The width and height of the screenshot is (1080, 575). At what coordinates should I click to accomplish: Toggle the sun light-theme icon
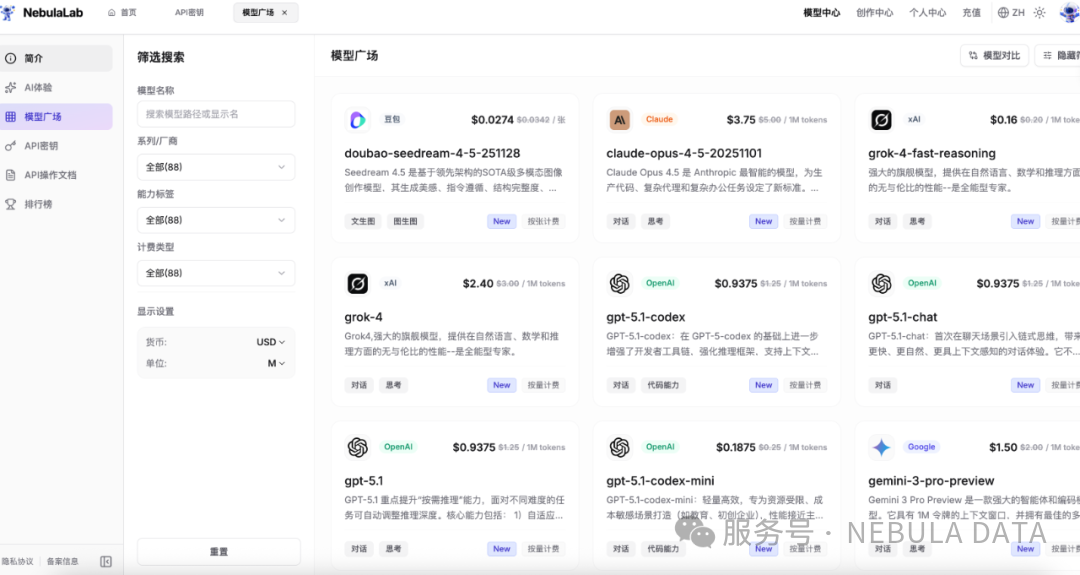click(x=1039, y=12)
